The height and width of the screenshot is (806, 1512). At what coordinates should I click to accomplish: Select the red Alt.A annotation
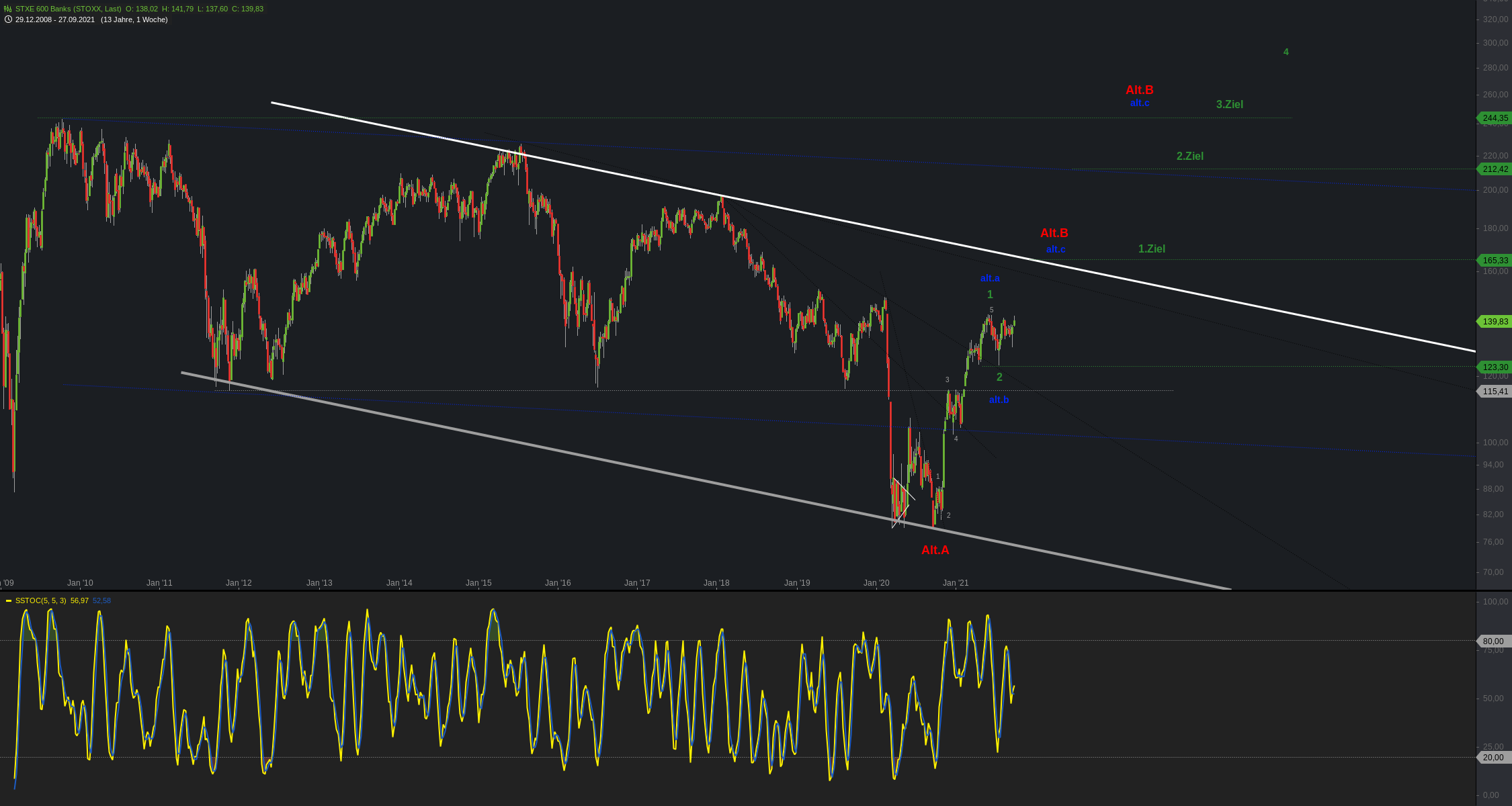935,550
